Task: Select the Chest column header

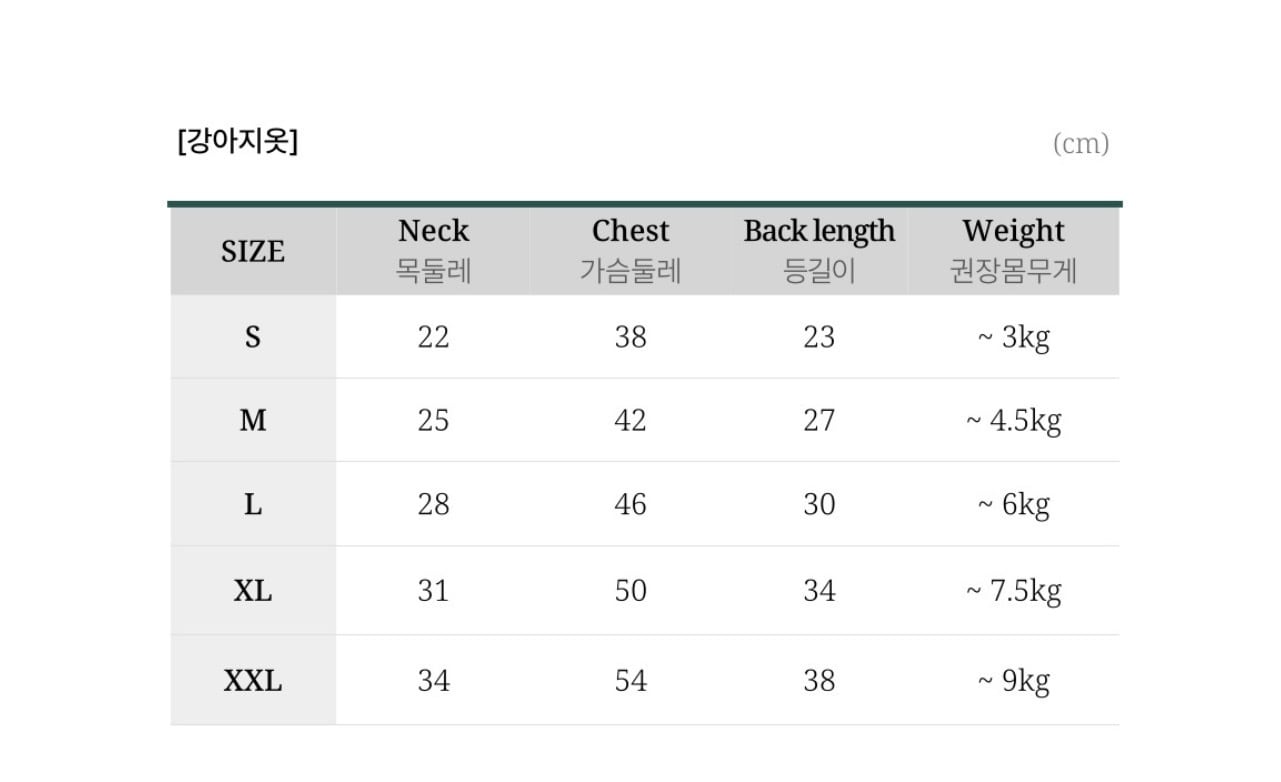Action: pyautogui.click(x=630, y=250)
